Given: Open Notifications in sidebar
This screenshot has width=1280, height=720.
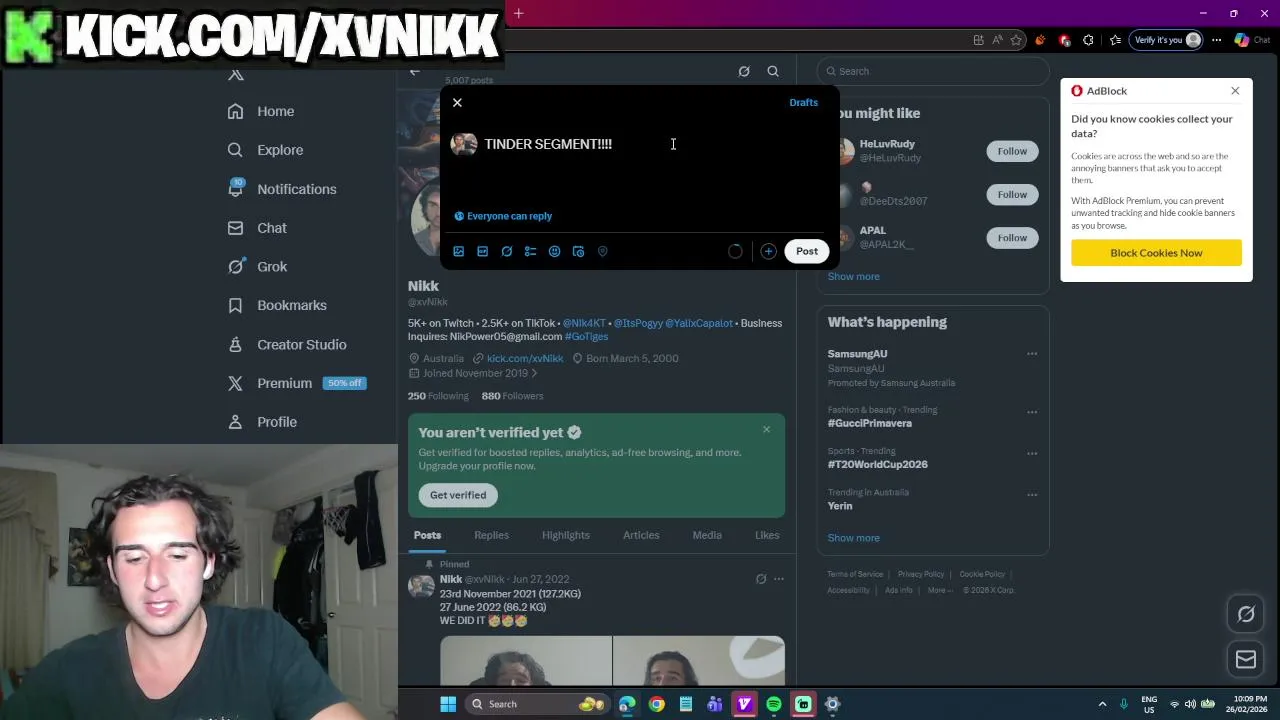Looking at the screenshot, I should (282, 189).
